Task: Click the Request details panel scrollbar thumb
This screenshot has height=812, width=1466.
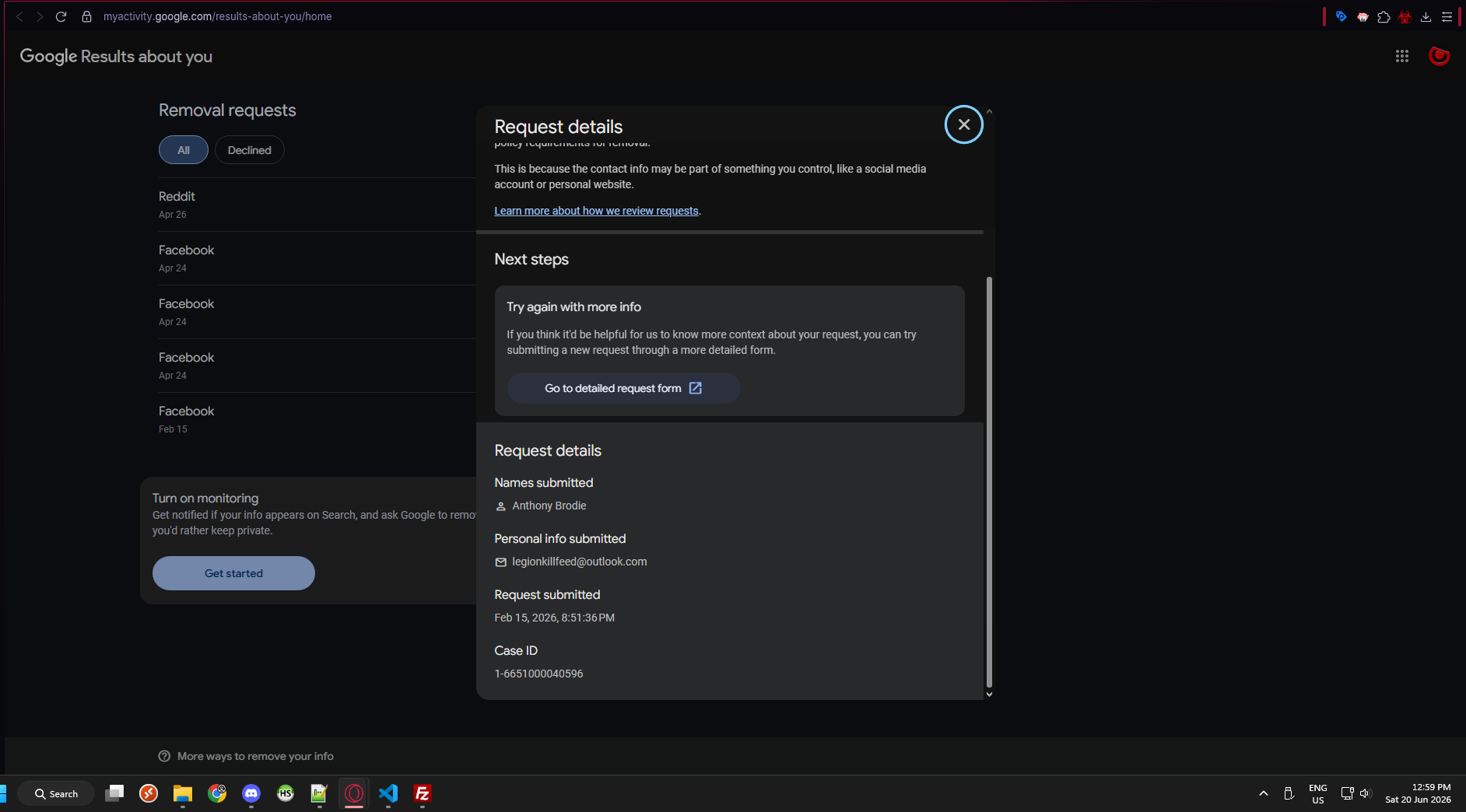Action: pos(989,482)
